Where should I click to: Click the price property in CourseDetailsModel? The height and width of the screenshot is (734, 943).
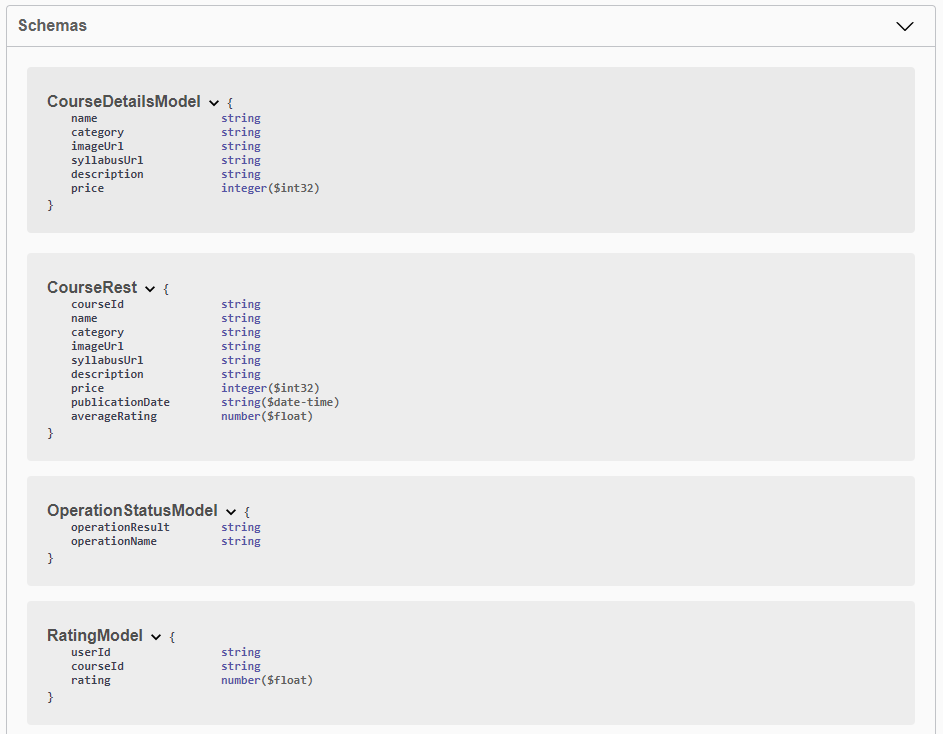(x=87, y=187)
